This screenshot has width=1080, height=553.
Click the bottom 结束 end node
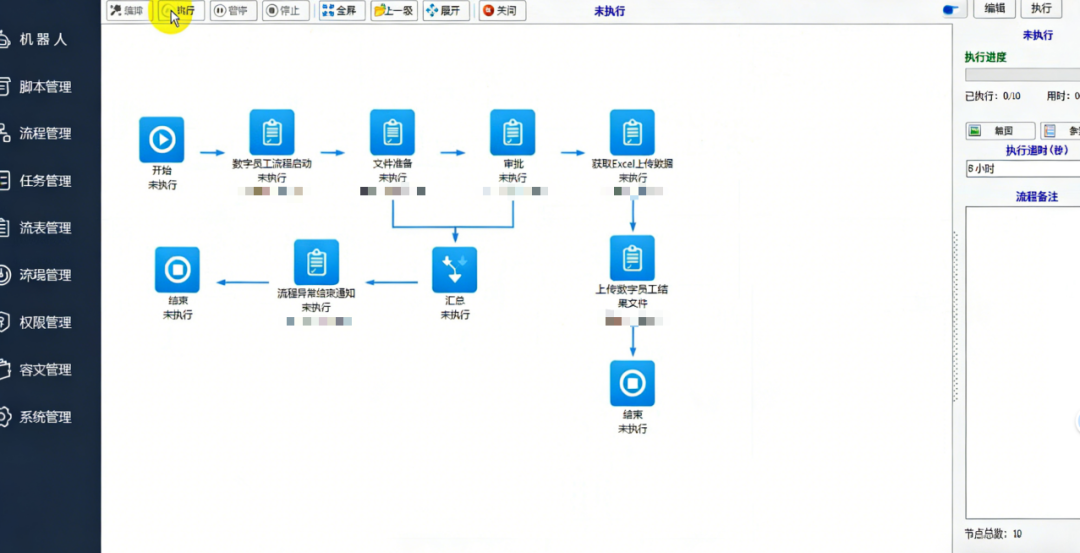pos(632,383)
